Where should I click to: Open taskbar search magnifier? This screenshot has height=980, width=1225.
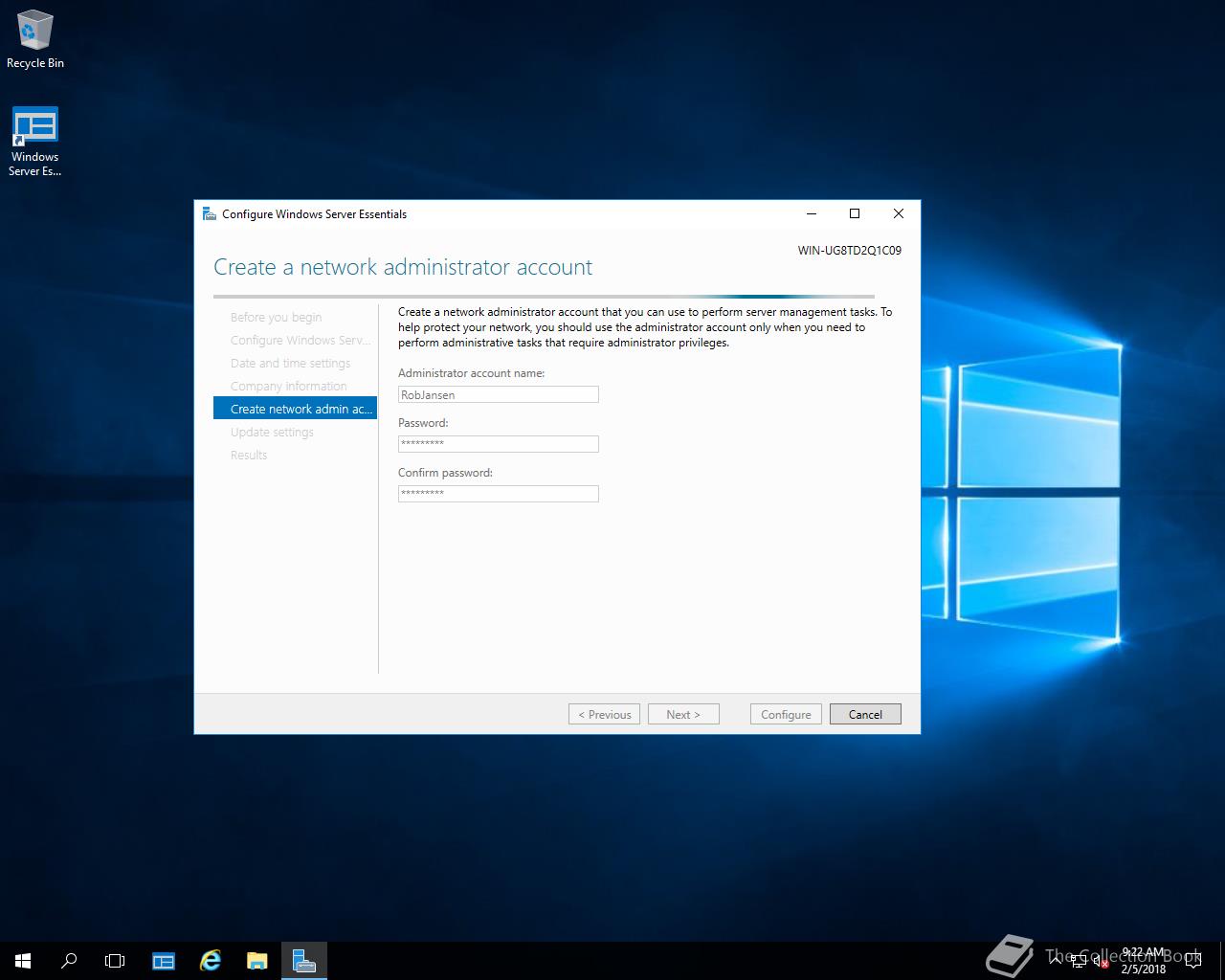coord(69,961)
